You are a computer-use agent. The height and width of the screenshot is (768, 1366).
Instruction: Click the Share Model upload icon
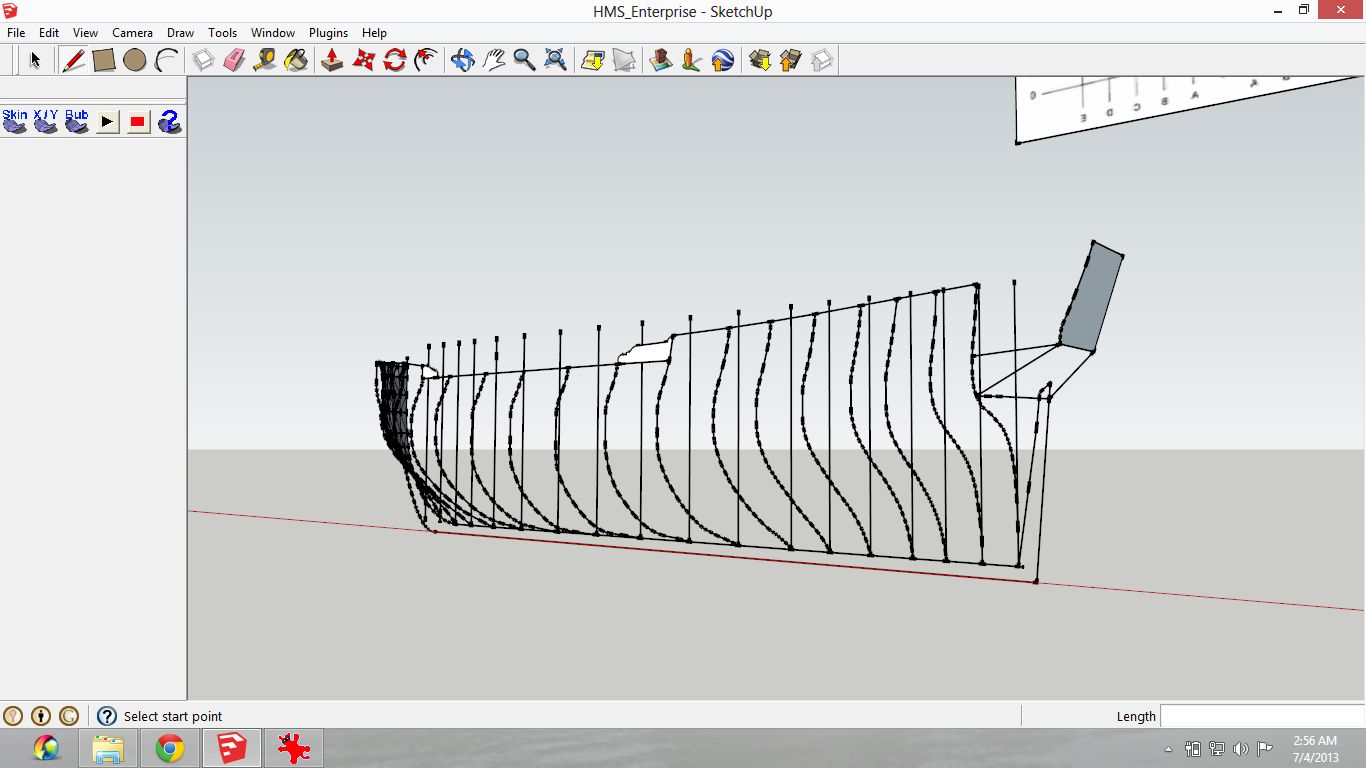(x=791, y=60)
